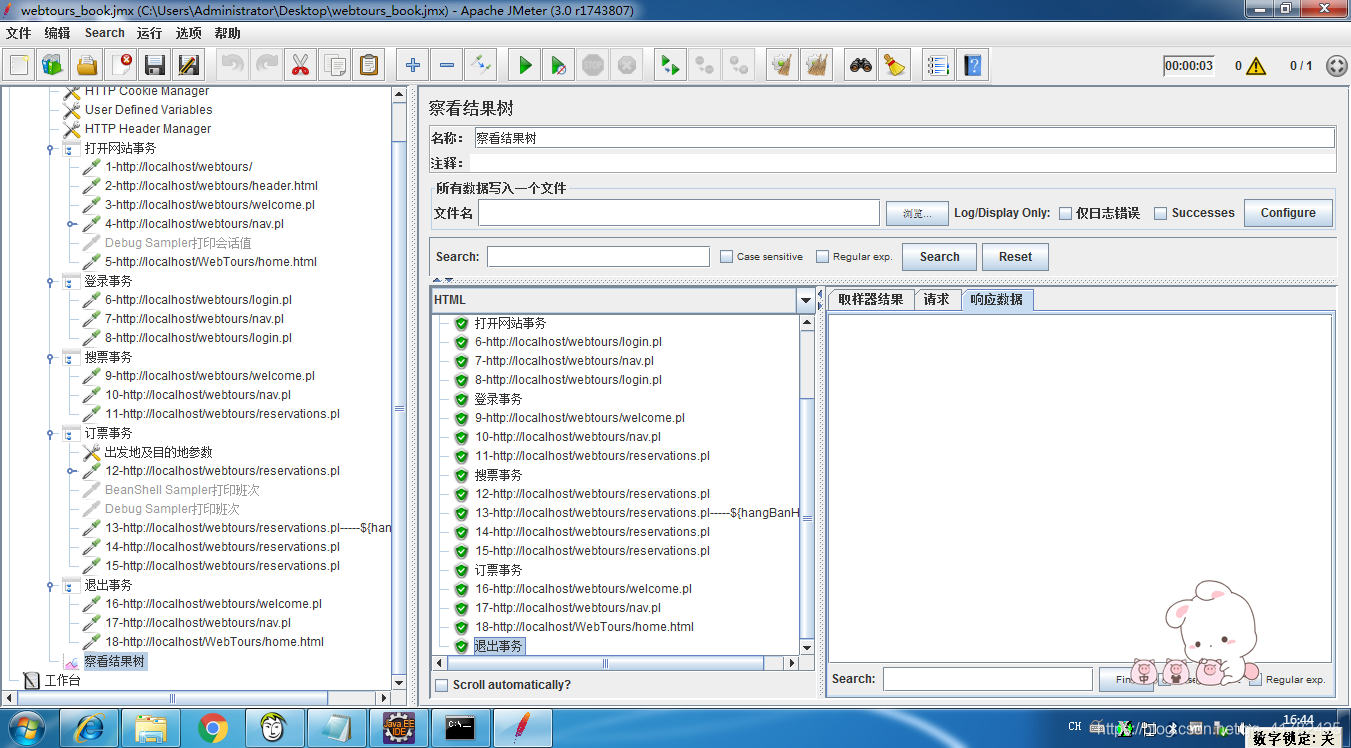Click the 浏览... browse button
The width and height of the screenshot is (1351, 748).
[917, 213]
